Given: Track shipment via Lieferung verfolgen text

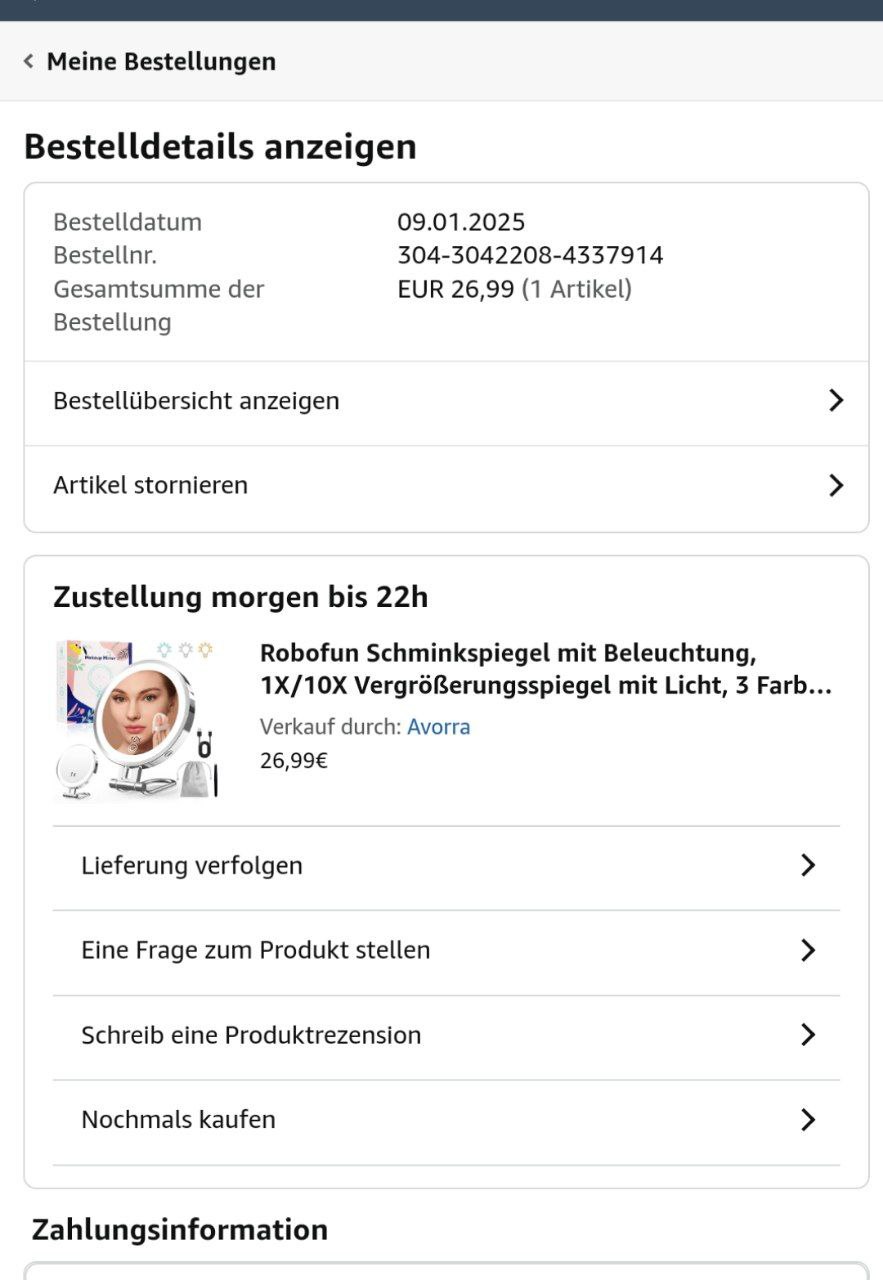Looking at the screenshot, I should coord(192,865).
